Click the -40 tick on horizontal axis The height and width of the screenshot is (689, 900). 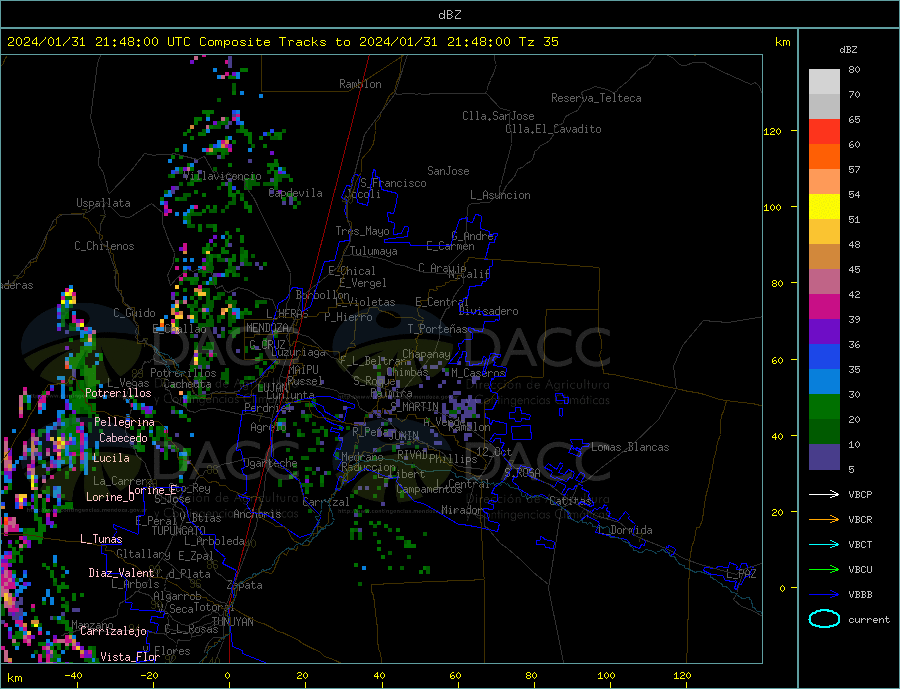click(x=73, y=676)
